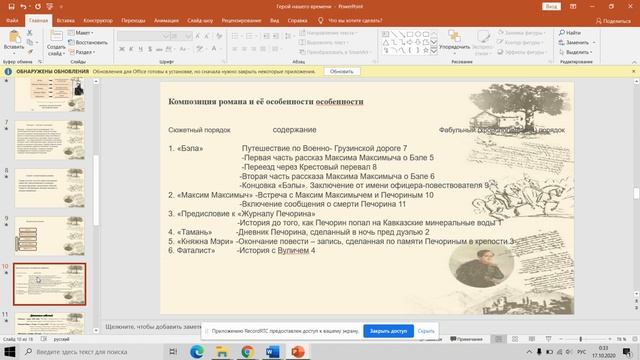Select slide 9 thumbnail
Screen dimensions: 640x360
coord(50,236)
